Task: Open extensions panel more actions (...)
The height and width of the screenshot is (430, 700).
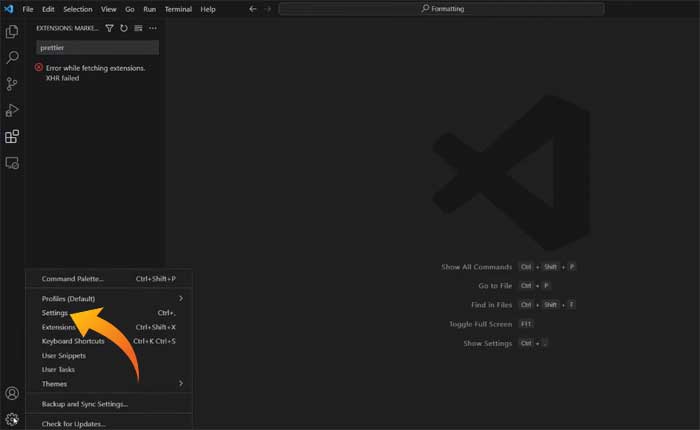Action: pyautogui.click(x=153, y=28)
